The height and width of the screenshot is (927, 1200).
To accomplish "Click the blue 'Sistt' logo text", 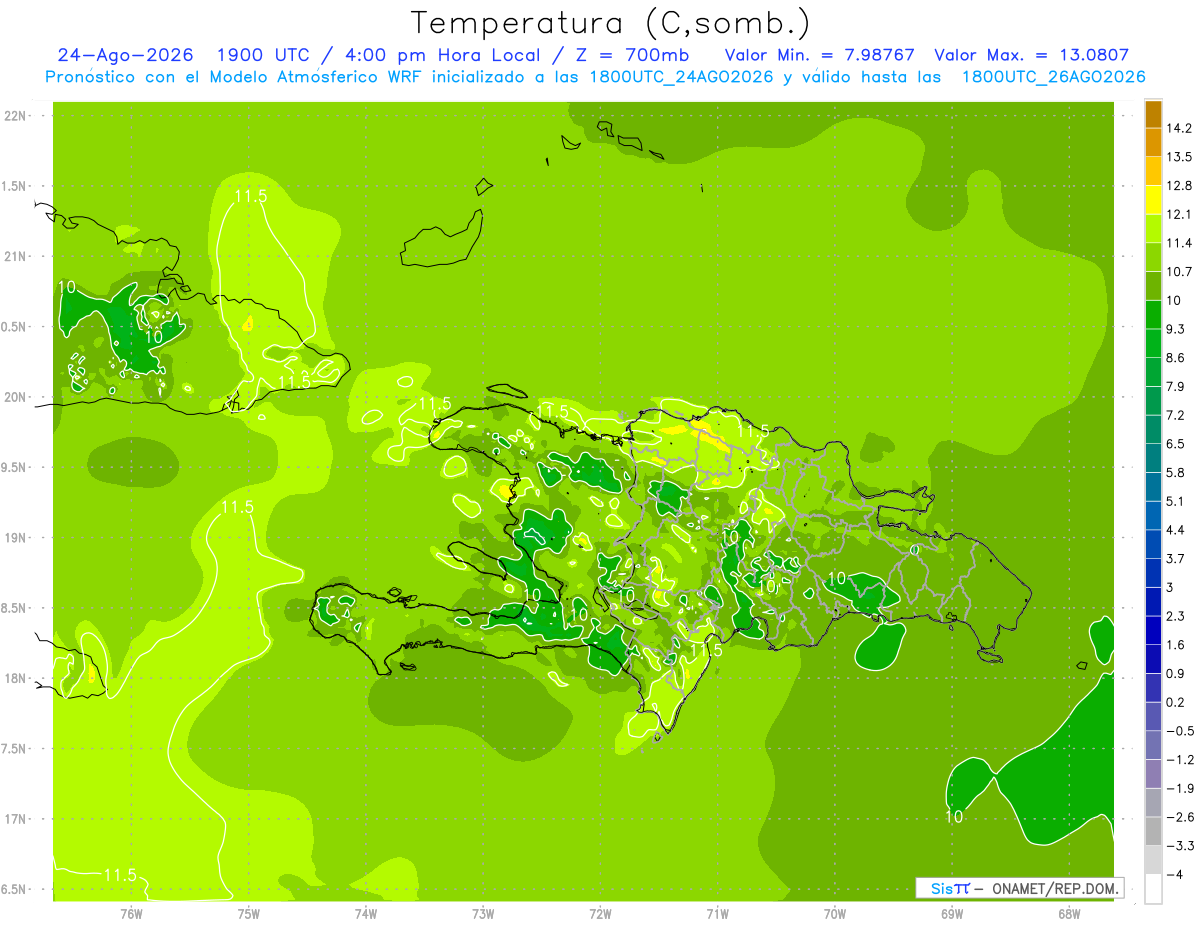I will click(x=950, y=888).
